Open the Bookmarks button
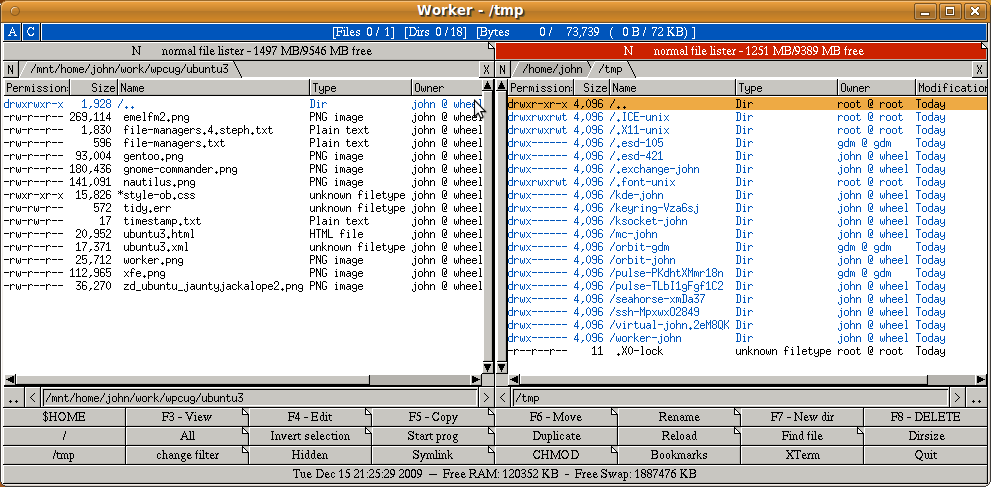This screenshot has height=487, width=991. tap(679, 454)
